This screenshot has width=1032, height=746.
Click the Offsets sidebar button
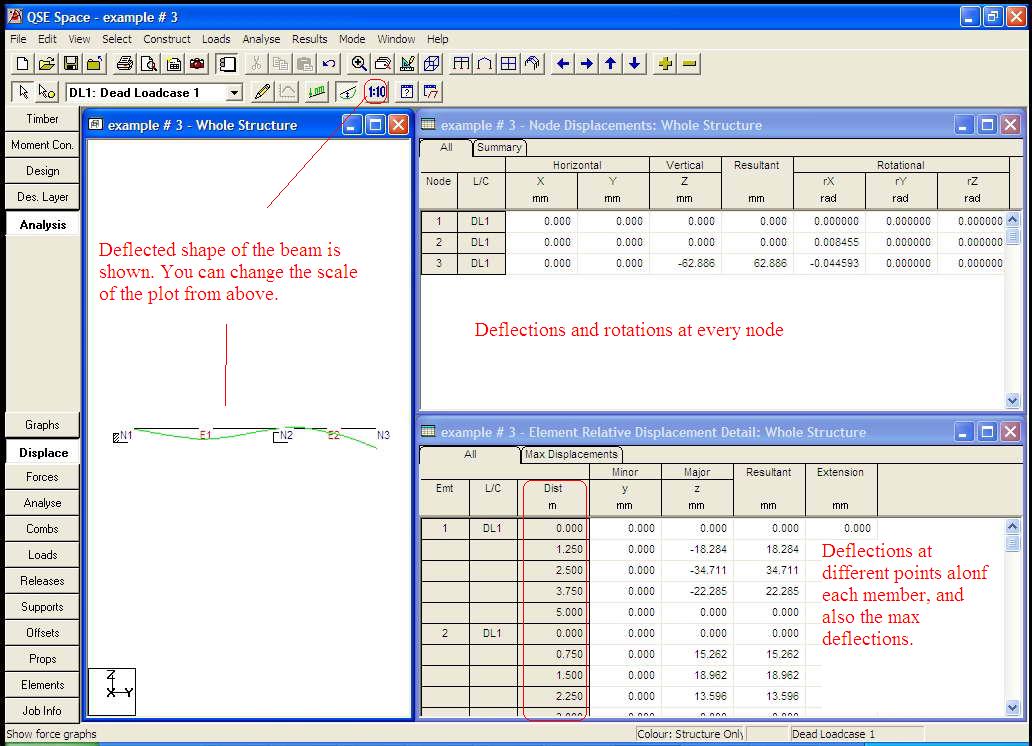tap(42, 633)
